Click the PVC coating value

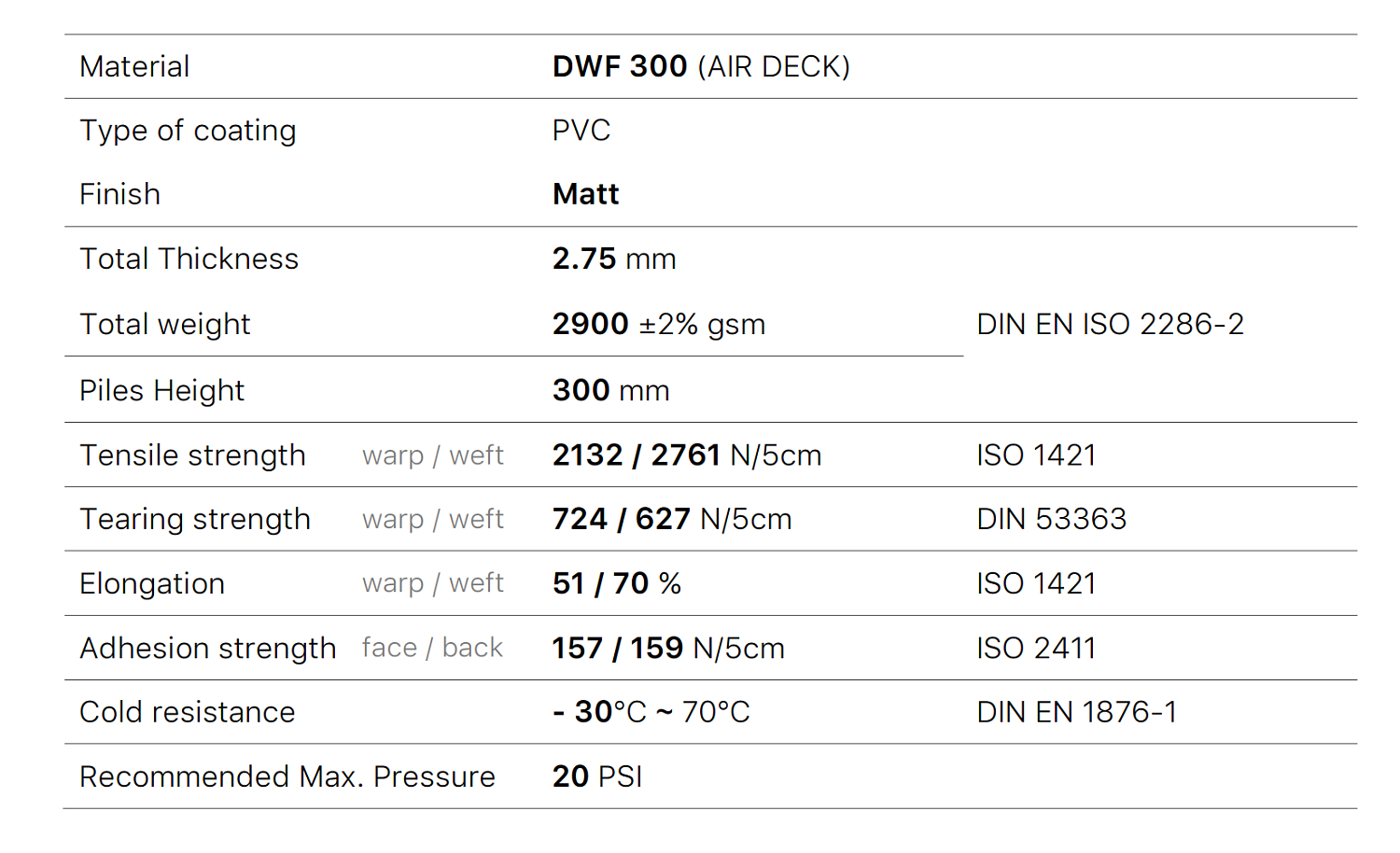581,131
